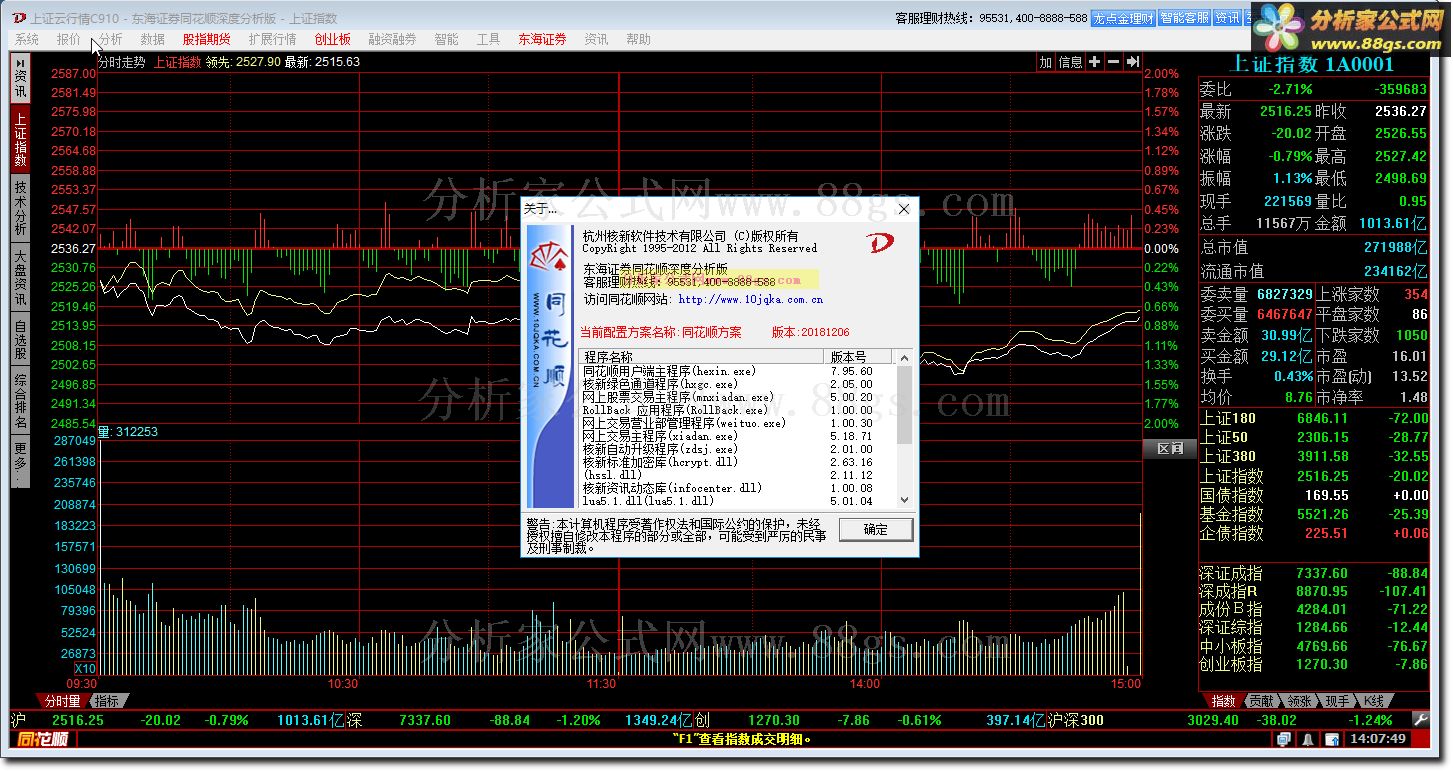1453x771 pixels.
Task: Click the 加 button above the chart
Action: point(1046,62)
